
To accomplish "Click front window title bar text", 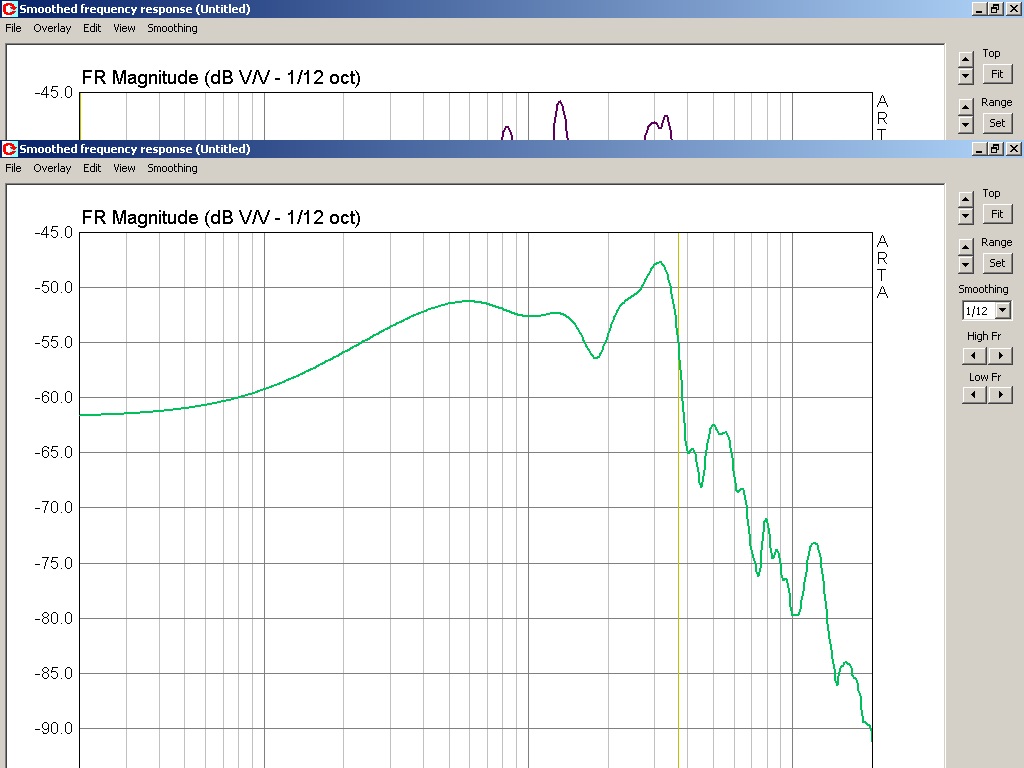I will coord(135,149).
